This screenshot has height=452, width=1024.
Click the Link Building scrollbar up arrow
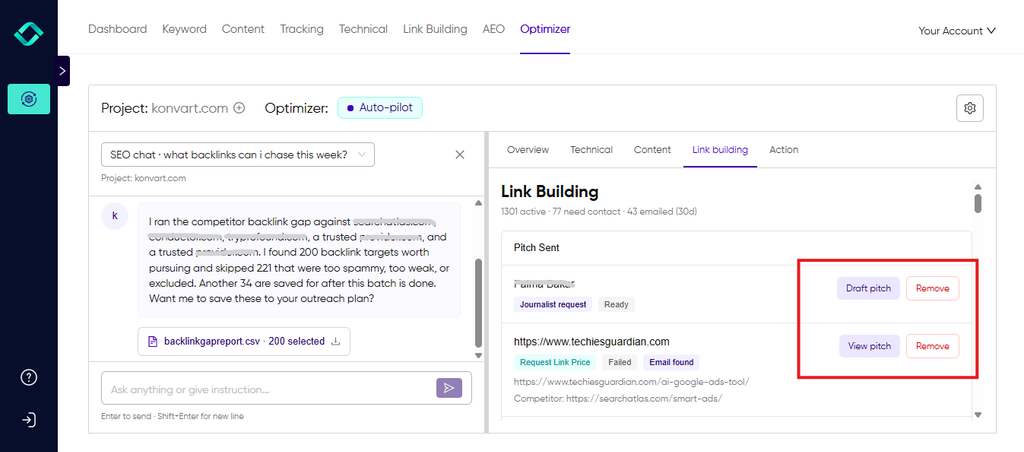point(978,186)
